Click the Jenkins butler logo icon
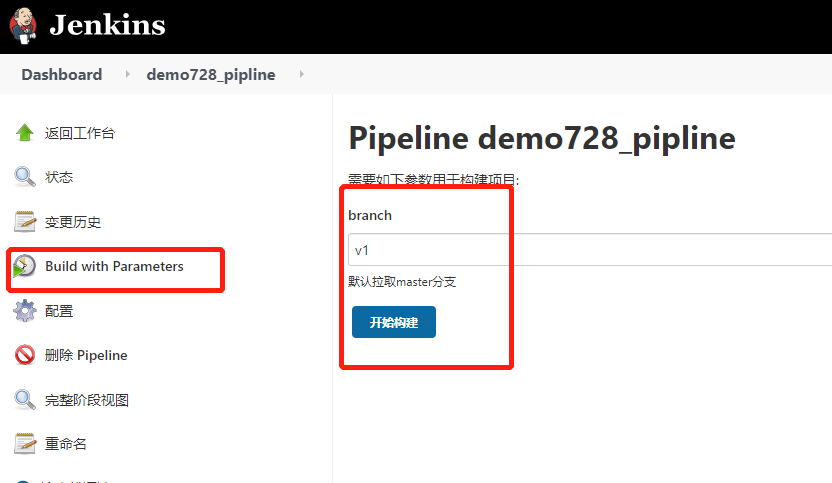 click(23, 25)
